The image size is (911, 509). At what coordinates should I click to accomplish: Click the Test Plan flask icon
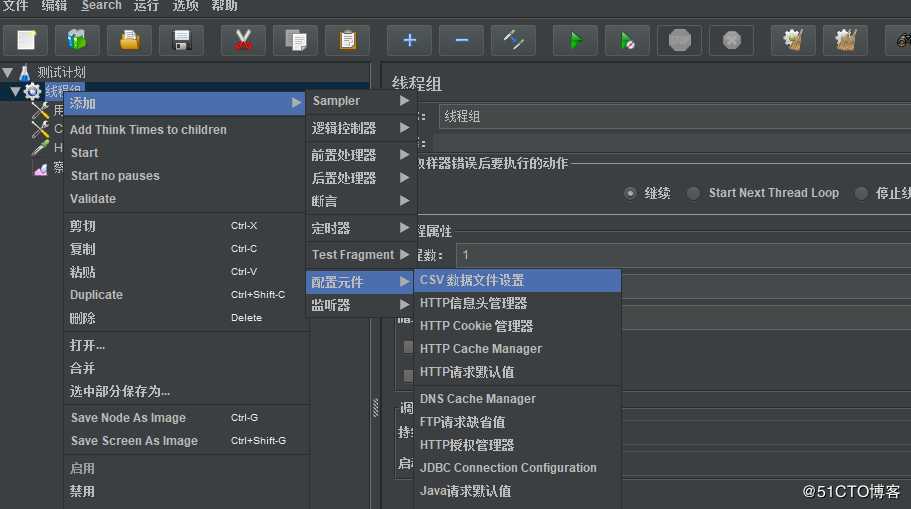click(24, 73)
